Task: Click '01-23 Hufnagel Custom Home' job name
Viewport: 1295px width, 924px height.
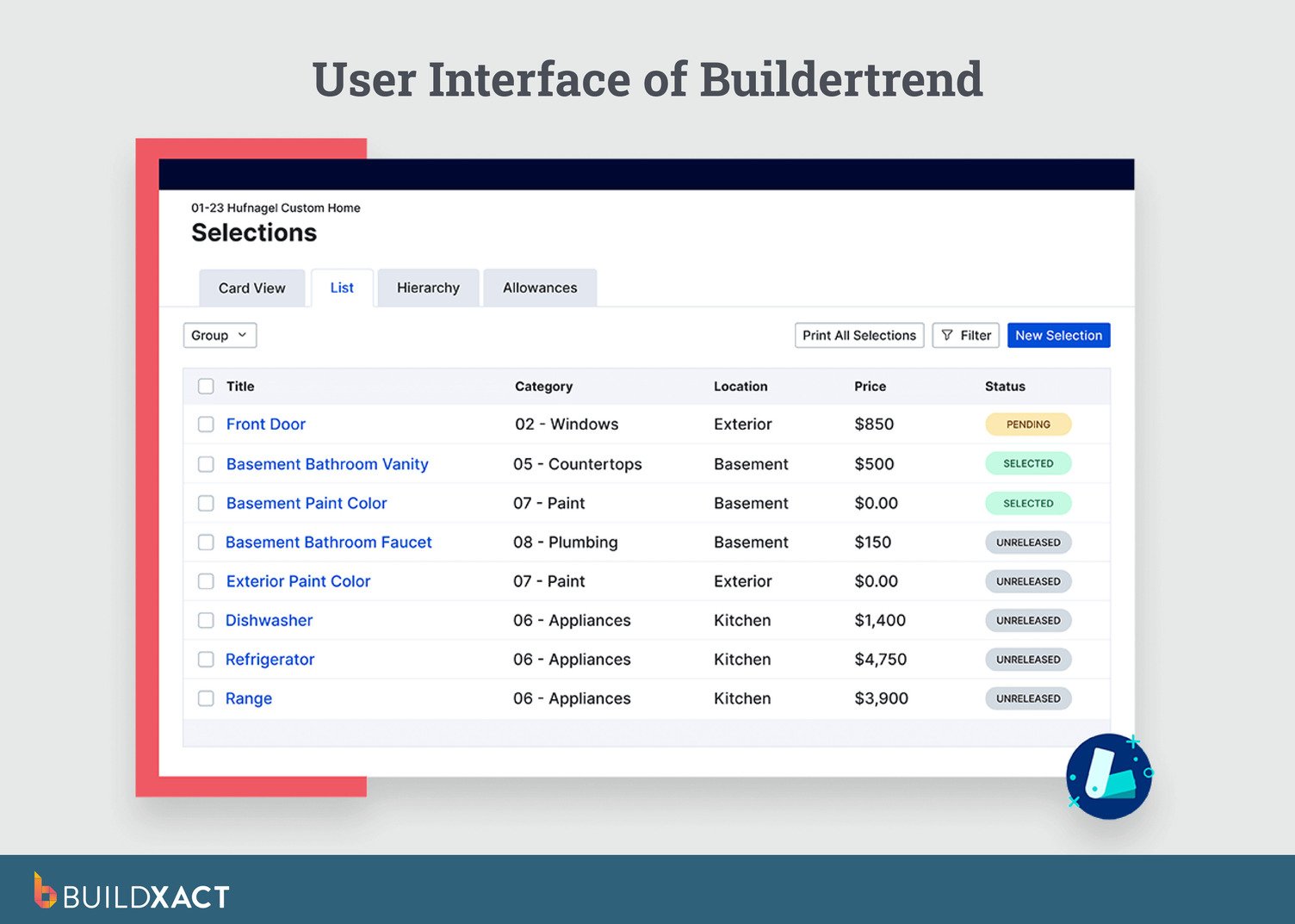Action: click(276, 208)
